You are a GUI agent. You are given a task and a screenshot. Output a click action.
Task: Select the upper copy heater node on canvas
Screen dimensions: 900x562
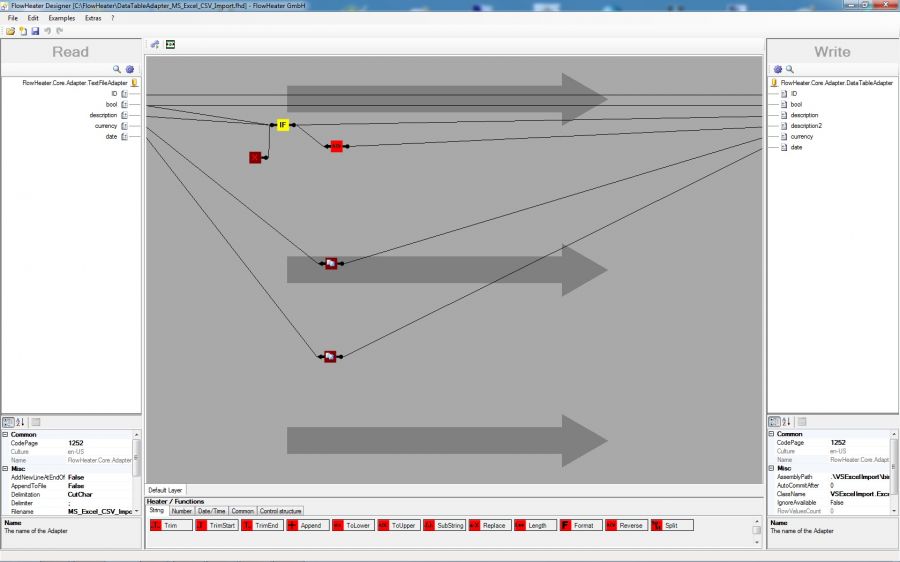pyautogui.click(x=331, y=263)
